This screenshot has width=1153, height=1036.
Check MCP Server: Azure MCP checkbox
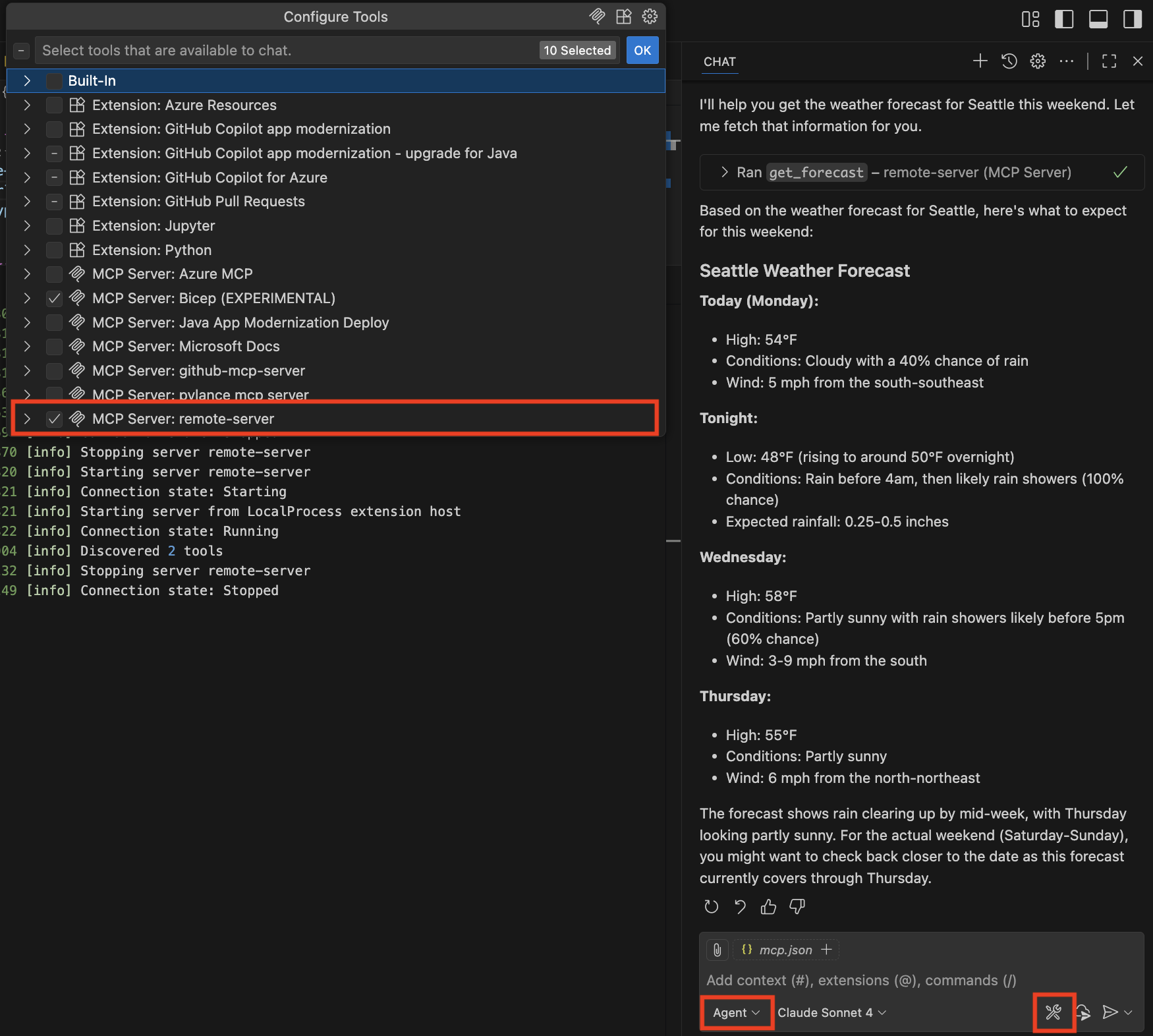tap(54, 274)
